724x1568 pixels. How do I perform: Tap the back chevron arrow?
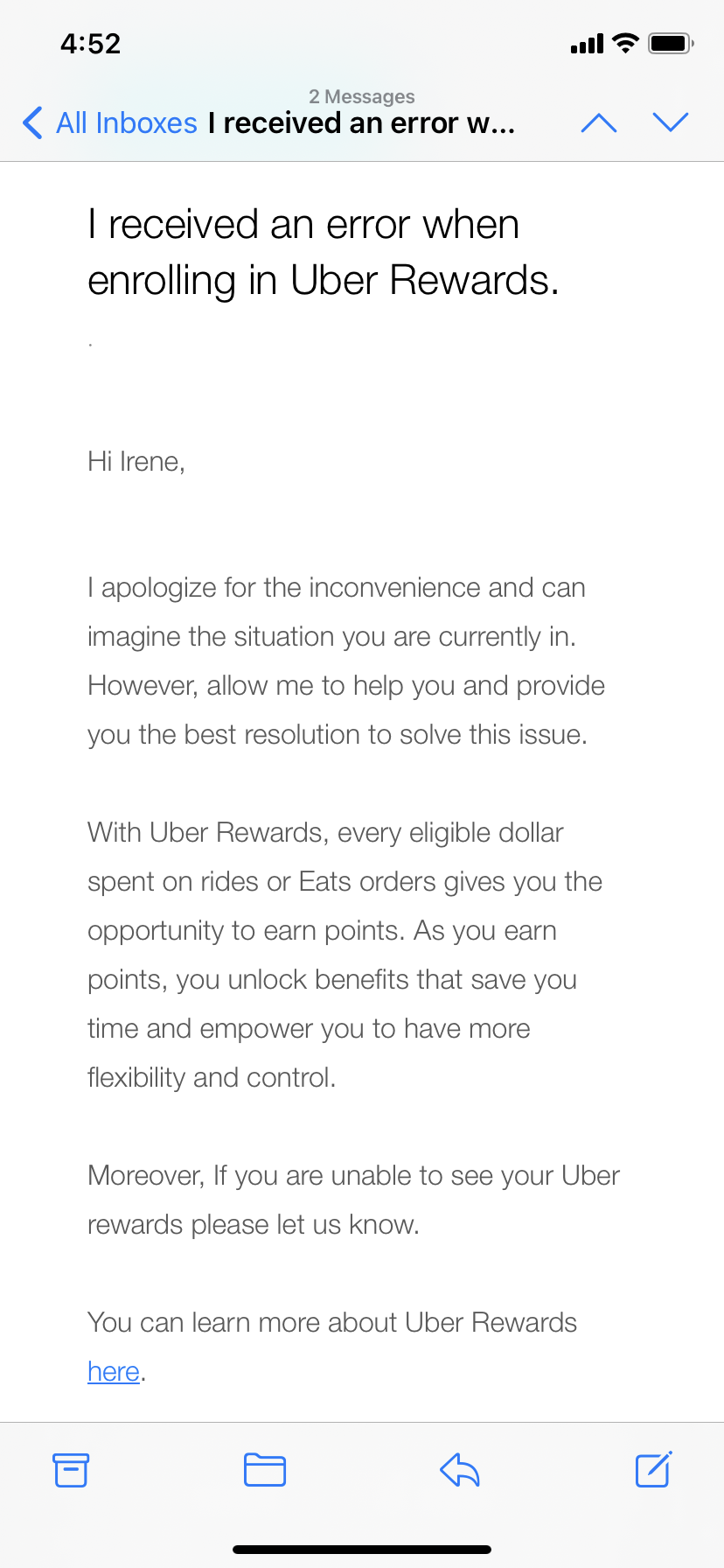point(32,123)
